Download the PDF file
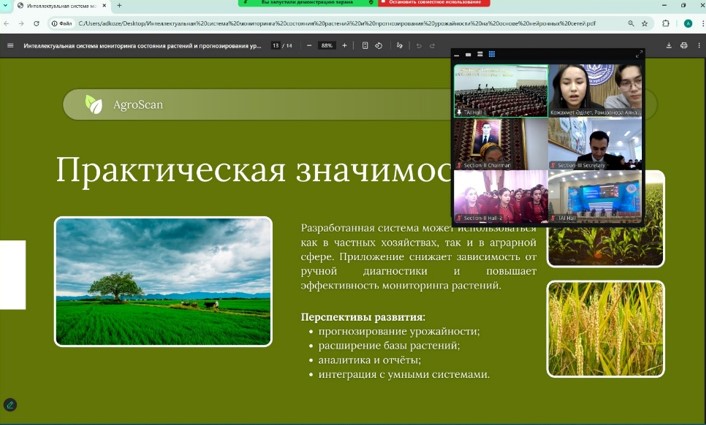Image resolution: width=706 pixels, height=425 pixels. (x=668, y=45)
